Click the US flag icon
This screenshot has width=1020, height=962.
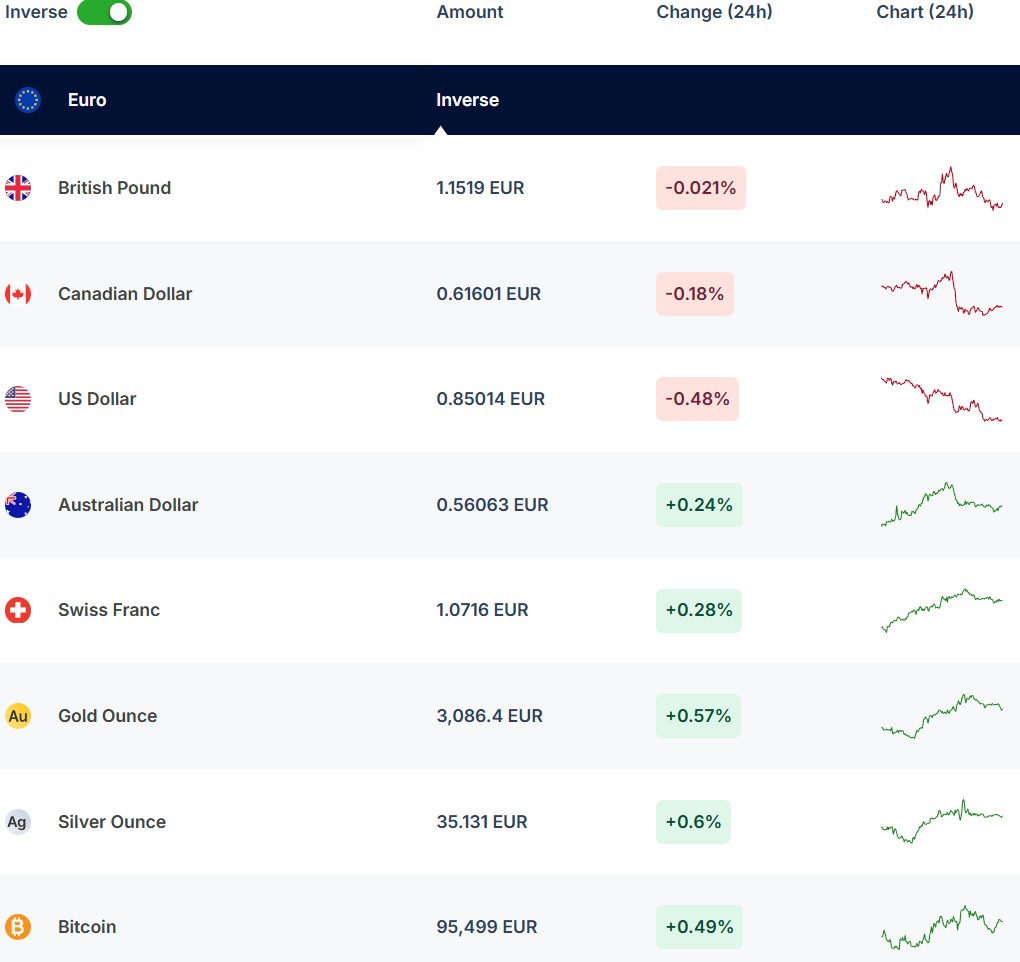[18, 399]
